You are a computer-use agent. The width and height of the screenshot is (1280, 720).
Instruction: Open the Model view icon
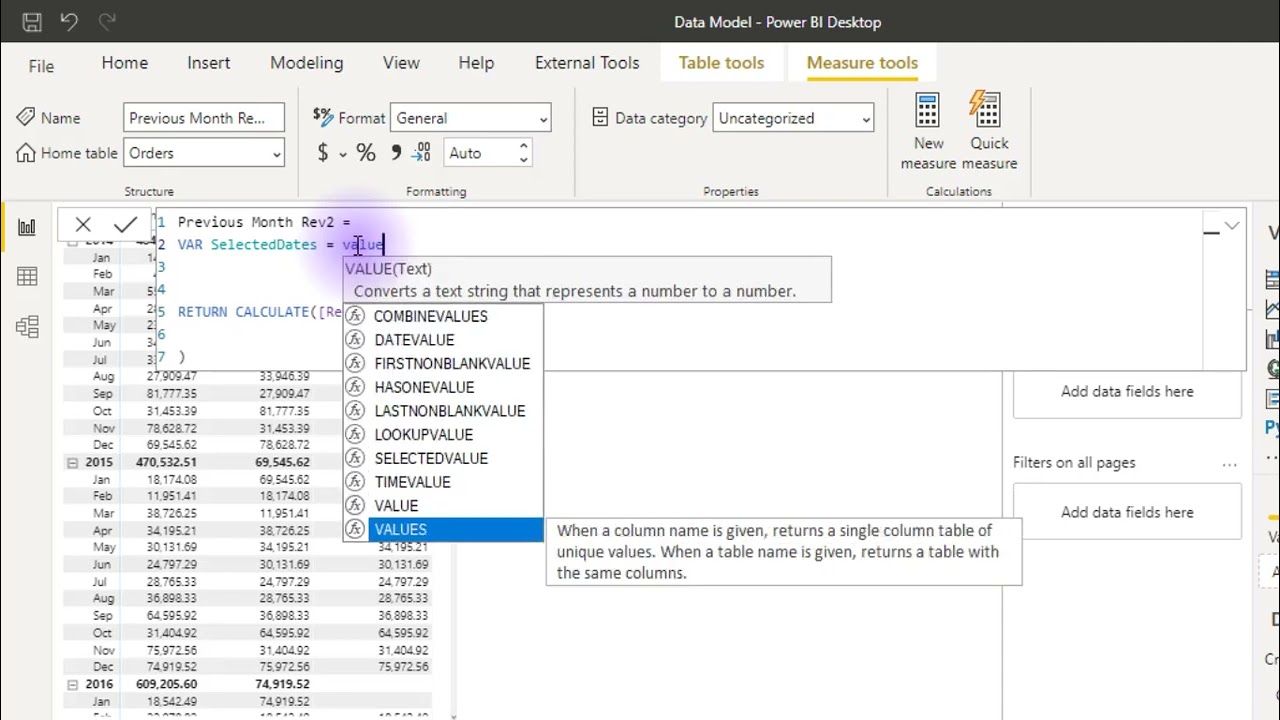pyautogui.click(x=27, y=326)
